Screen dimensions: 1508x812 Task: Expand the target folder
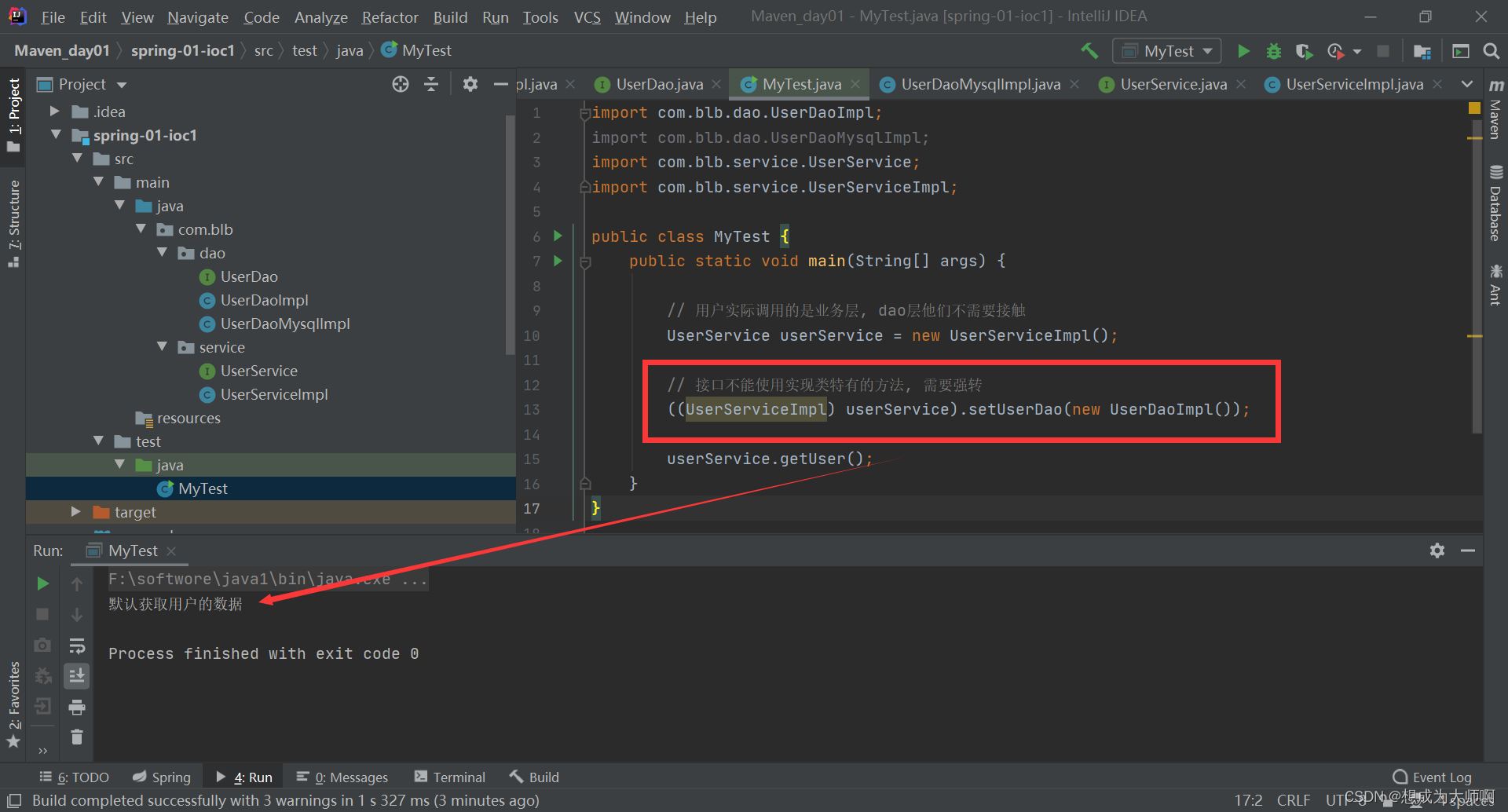(x=76, y=512)
